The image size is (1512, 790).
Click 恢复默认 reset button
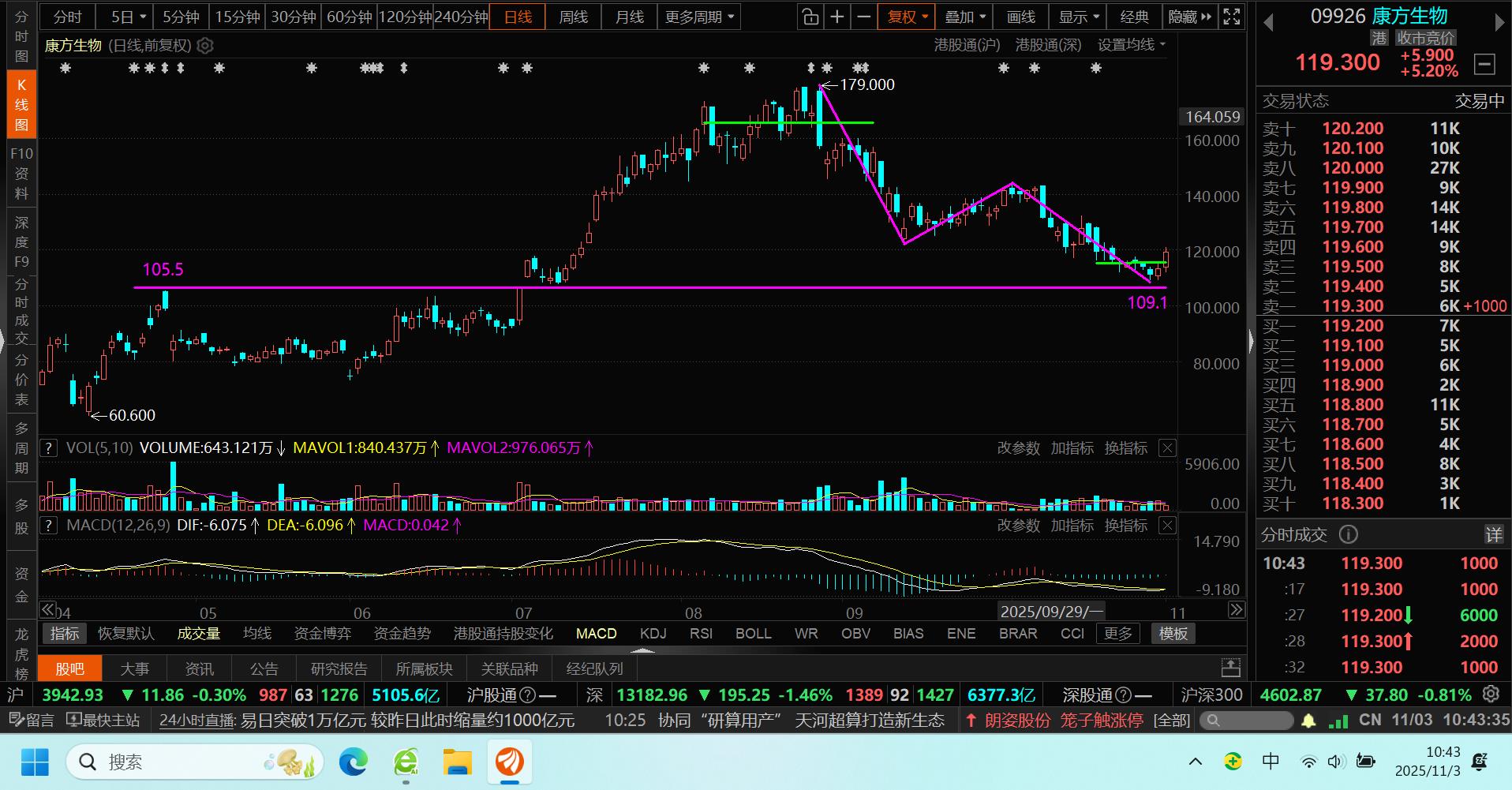(x=126, y=634)
